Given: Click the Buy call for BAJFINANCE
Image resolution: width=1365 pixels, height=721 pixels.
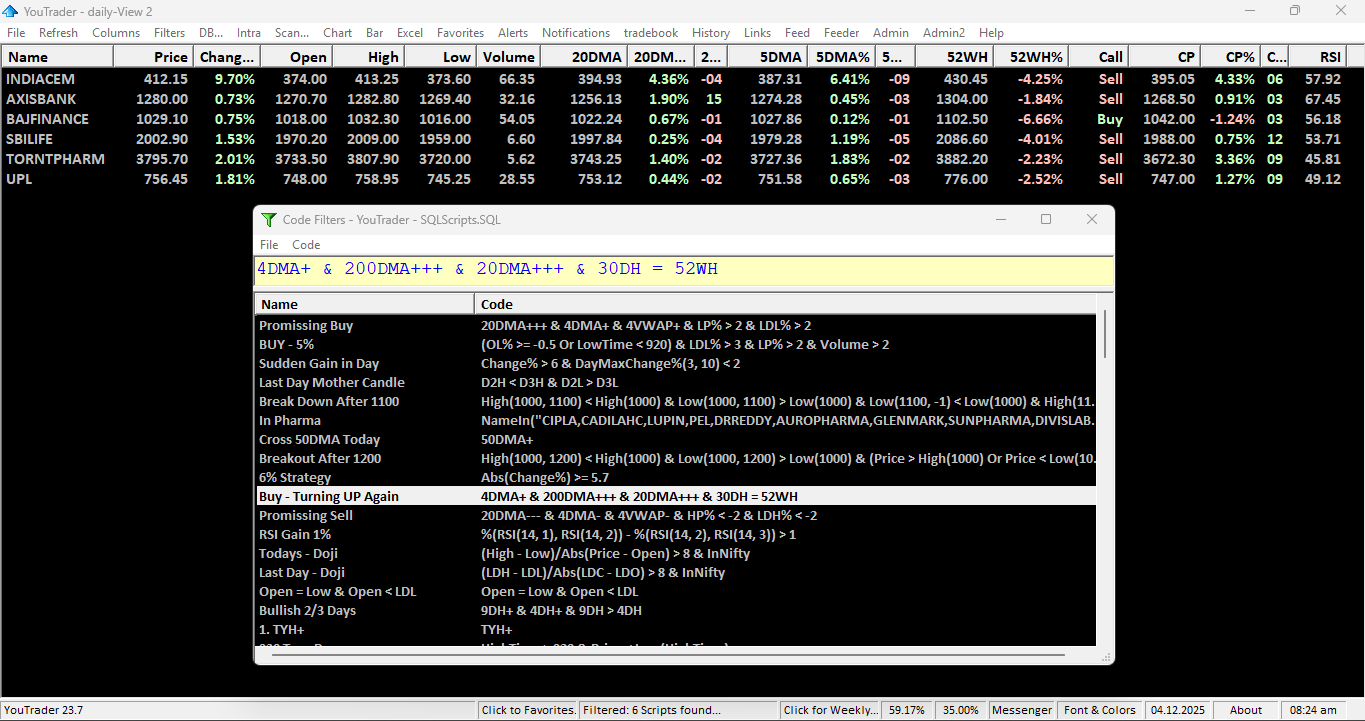Looking at the screenshot, I should 1110,119.
